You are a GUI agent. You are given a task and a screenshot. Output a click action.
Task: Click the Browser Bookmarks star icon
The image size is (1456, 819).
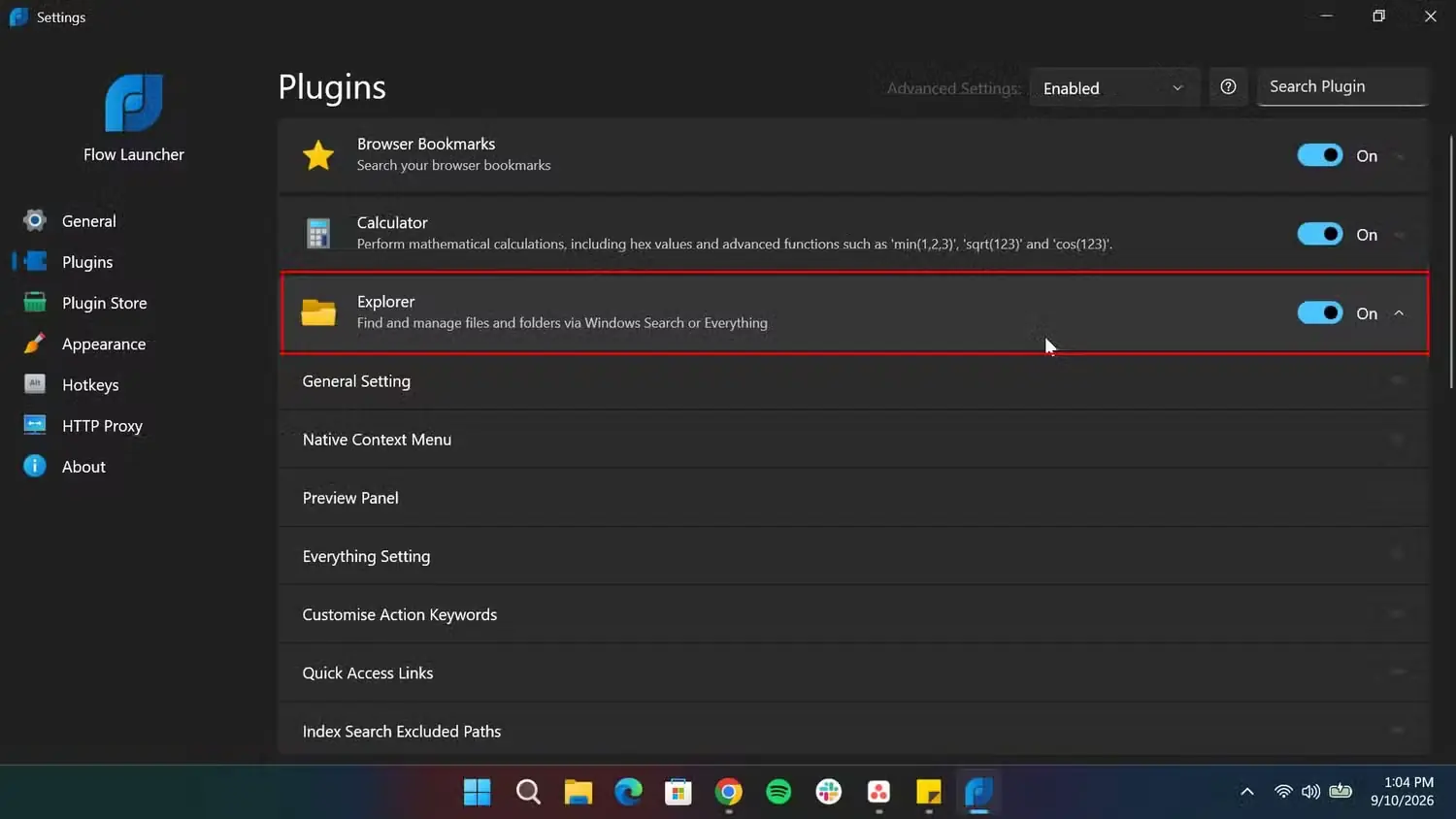coord(318,155)
